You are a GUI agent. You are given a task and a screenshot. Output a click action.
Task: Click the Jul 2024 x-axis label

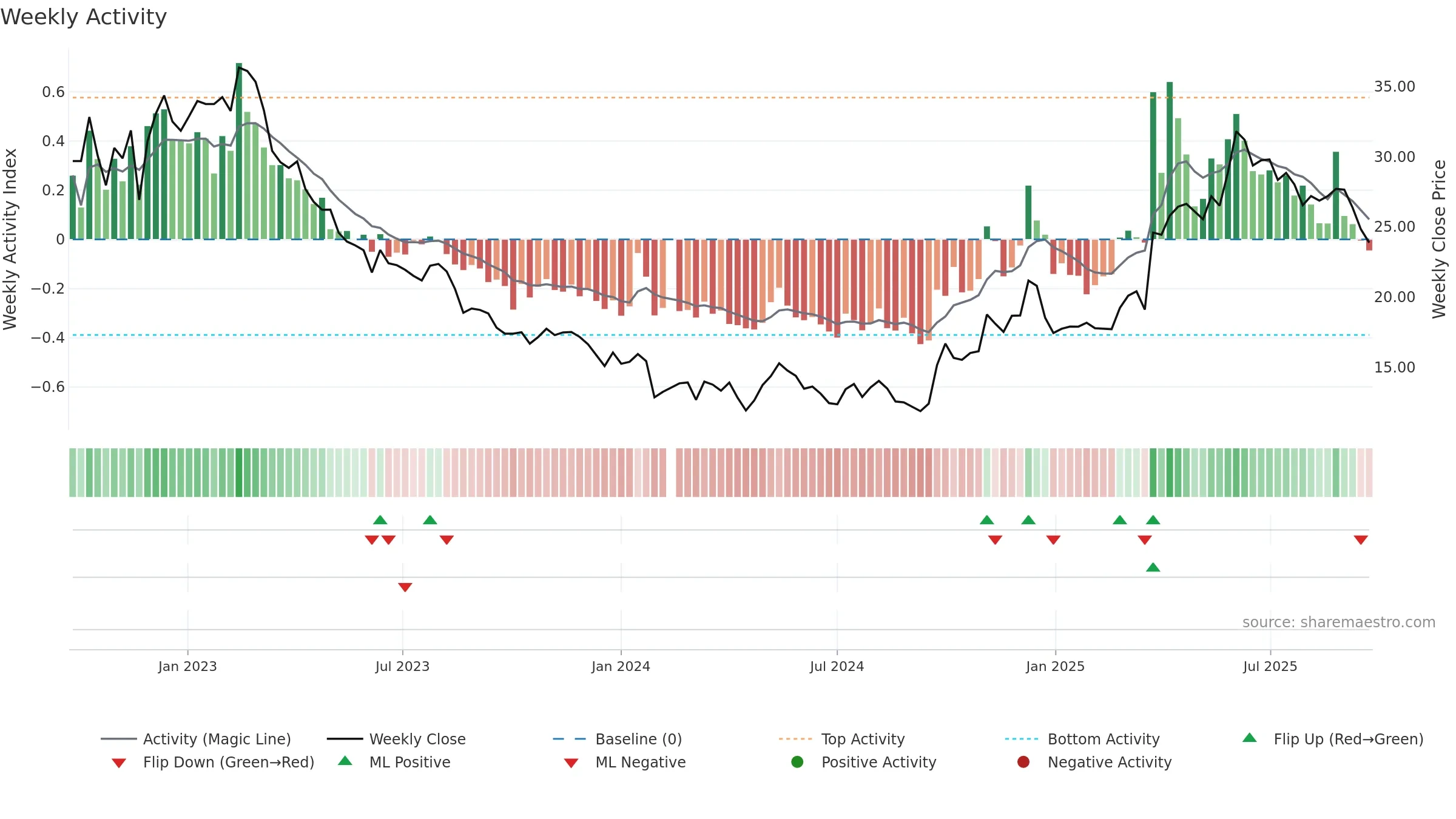(x=837, y=666)
